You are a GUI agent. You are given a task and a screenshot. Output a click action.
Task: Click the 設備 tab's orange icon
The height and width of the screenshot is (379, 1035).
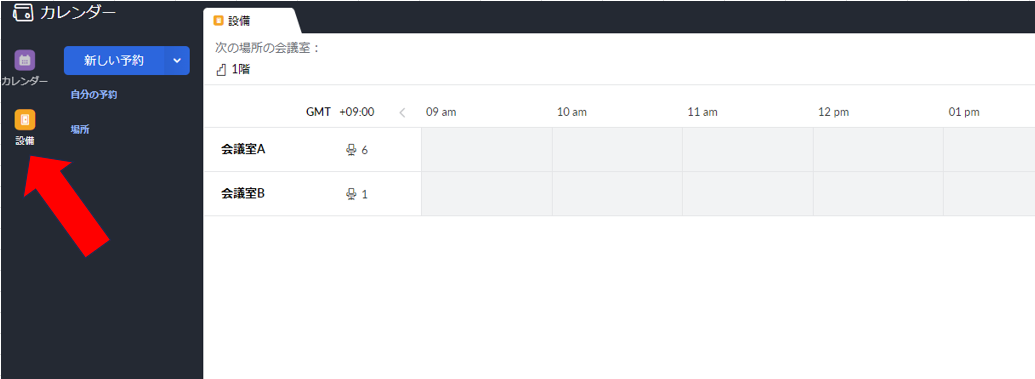click(218, 21)
